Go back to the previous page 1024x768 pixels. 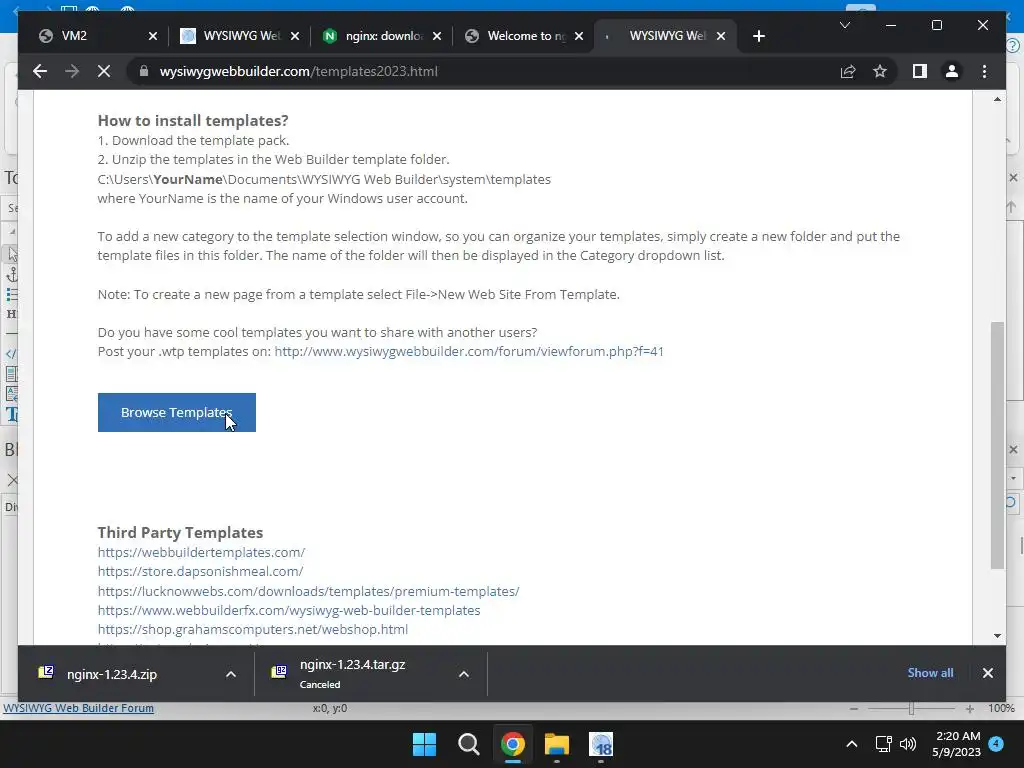tap(40, 71)
